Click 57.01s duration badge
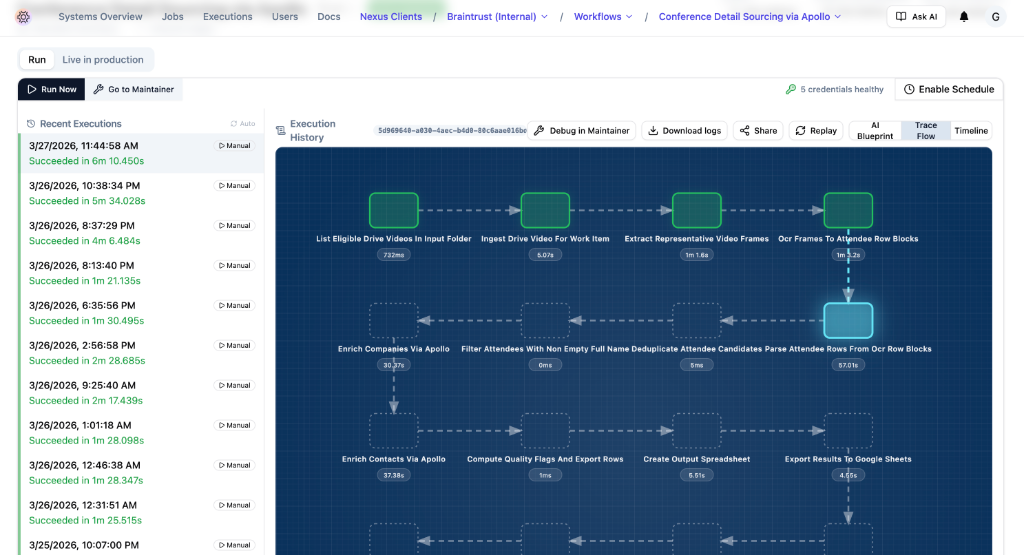Image resolution: width=1024 pixels, height=555 pixels. 848,366
